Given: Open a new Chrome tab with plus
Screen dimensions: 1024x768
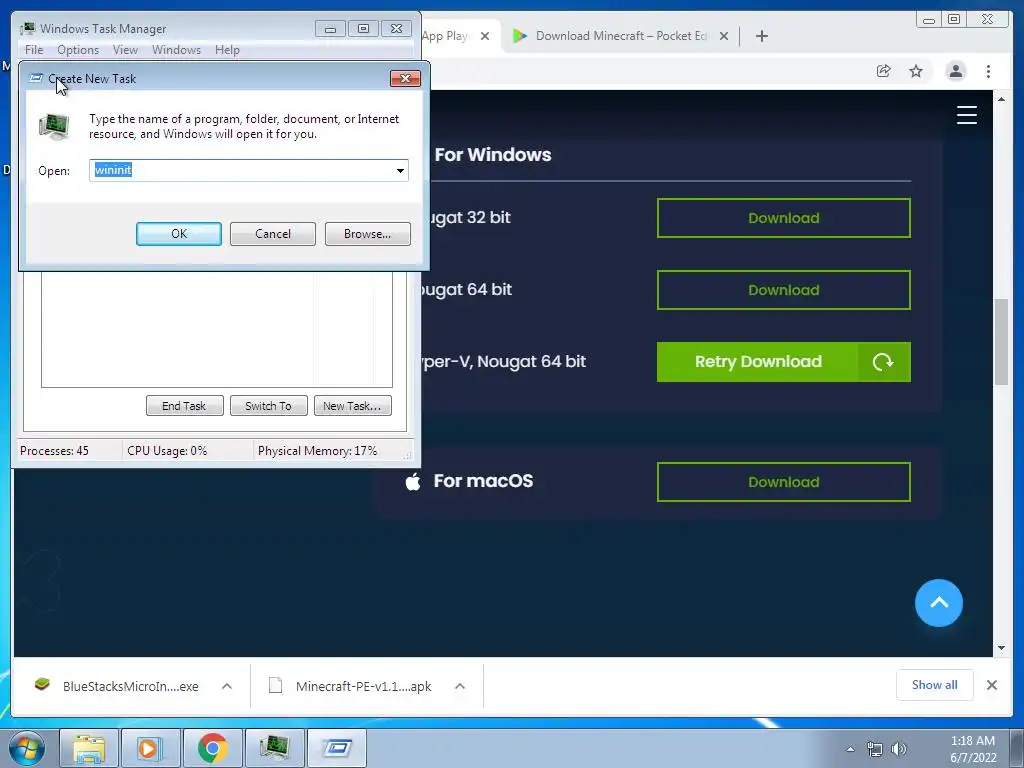Looking at the screenshot, I should pyautogui.click(x=761, y=36).
